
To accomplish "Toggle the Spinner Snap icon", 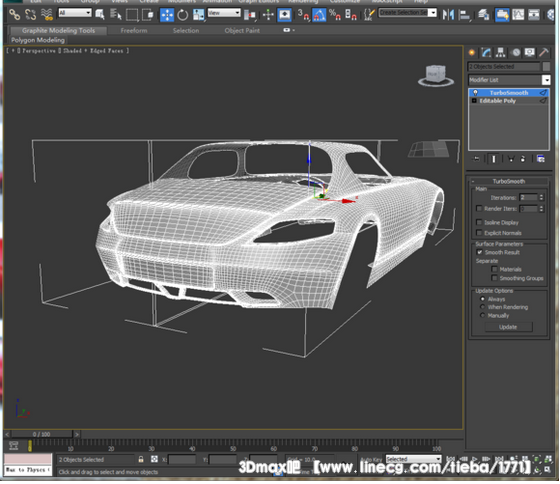I will 351,15.
